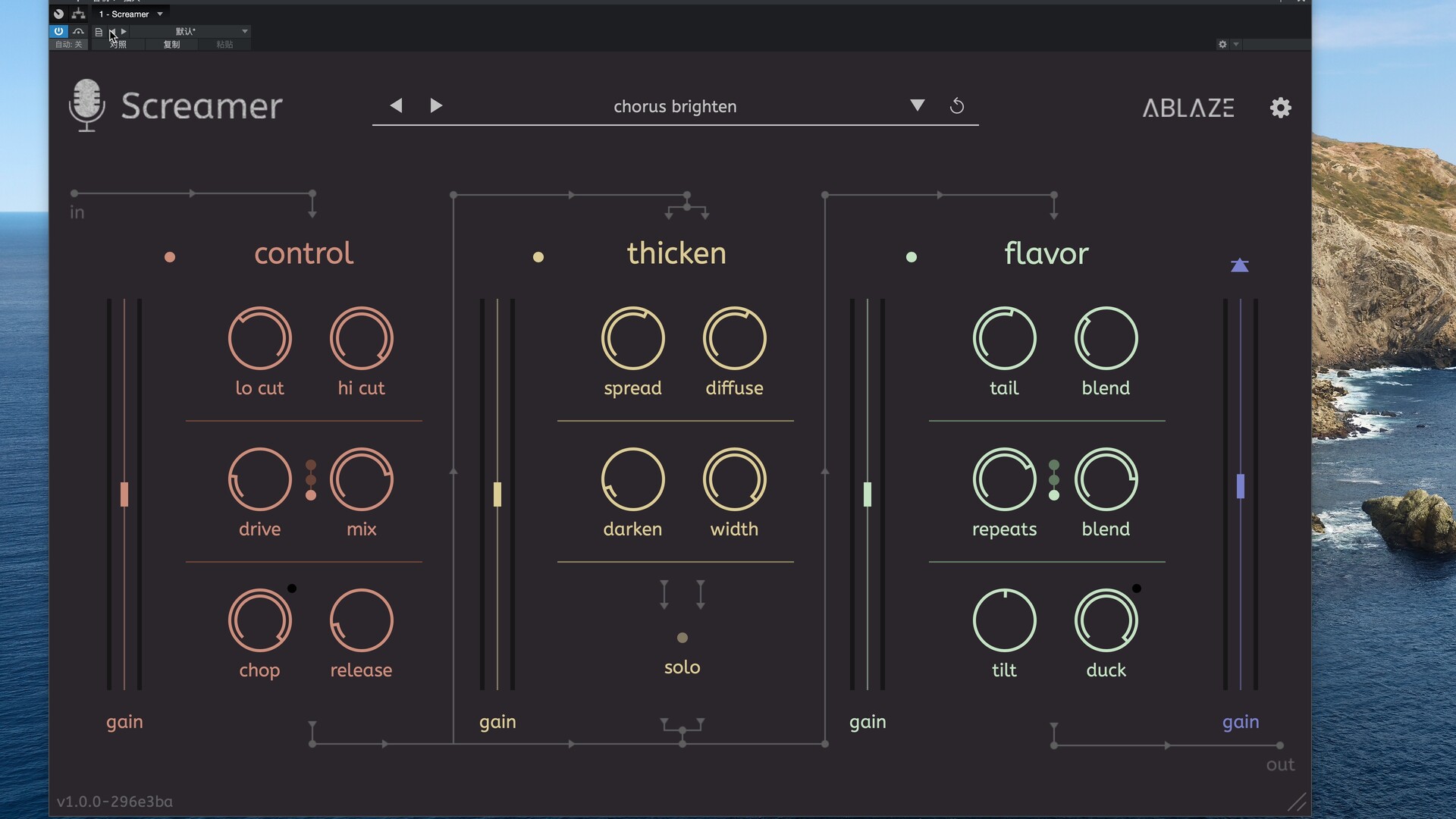The image size is (1456, 819).
Task: Click the release knob
Action: pos(362,620)
